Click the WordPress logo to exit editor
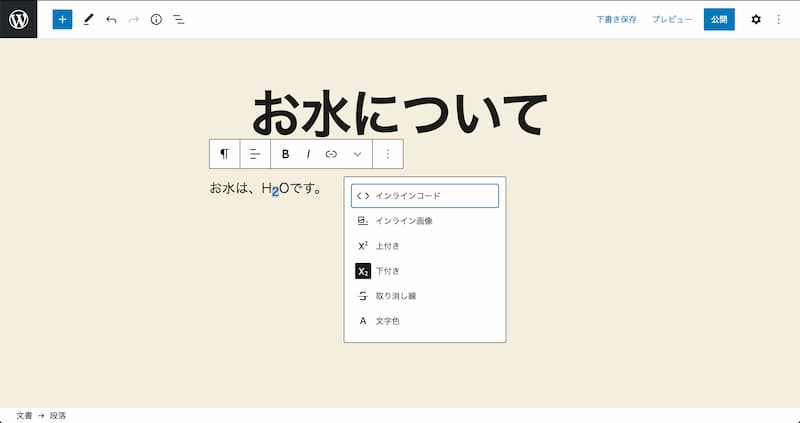The image size is (800, 423). click(x=18, y=19)
